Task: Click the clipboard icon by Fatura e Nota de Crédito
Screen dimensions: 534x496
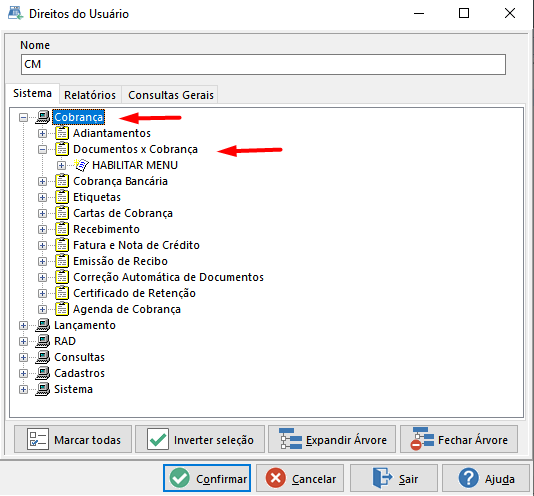Action: (x=62, y=245)
